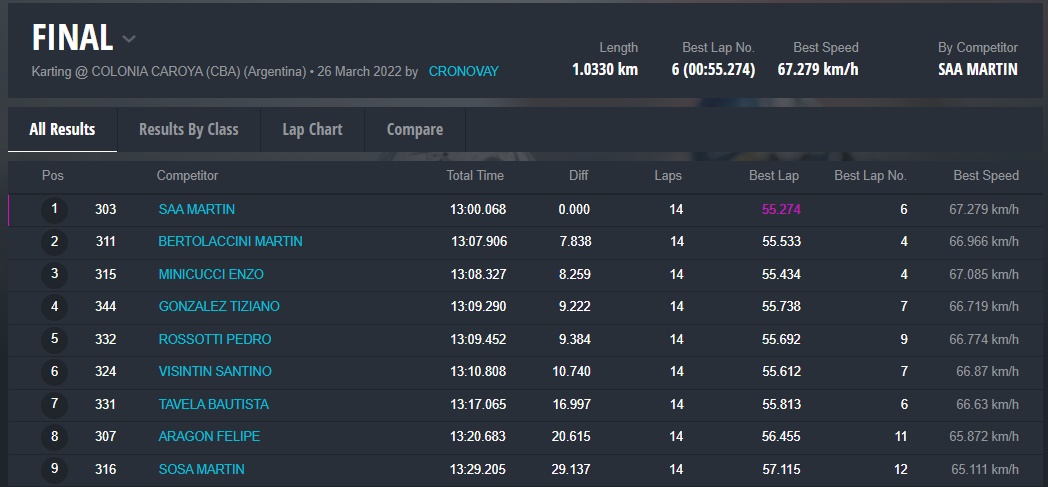Switch to the Lap Chart tab
The height and width of the screenshot is (487, 1048).
click(x=312, y=129)
